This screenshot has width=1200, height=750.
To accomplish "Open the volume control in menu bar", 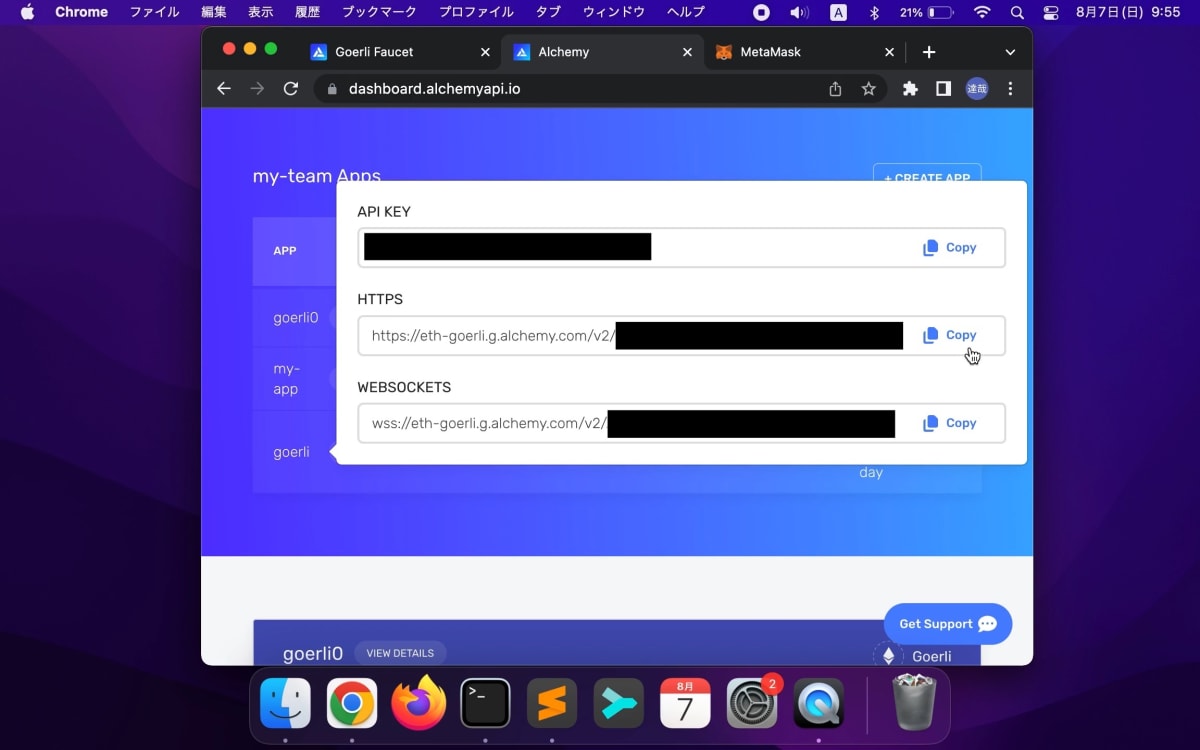I will [x=799, y=12].
